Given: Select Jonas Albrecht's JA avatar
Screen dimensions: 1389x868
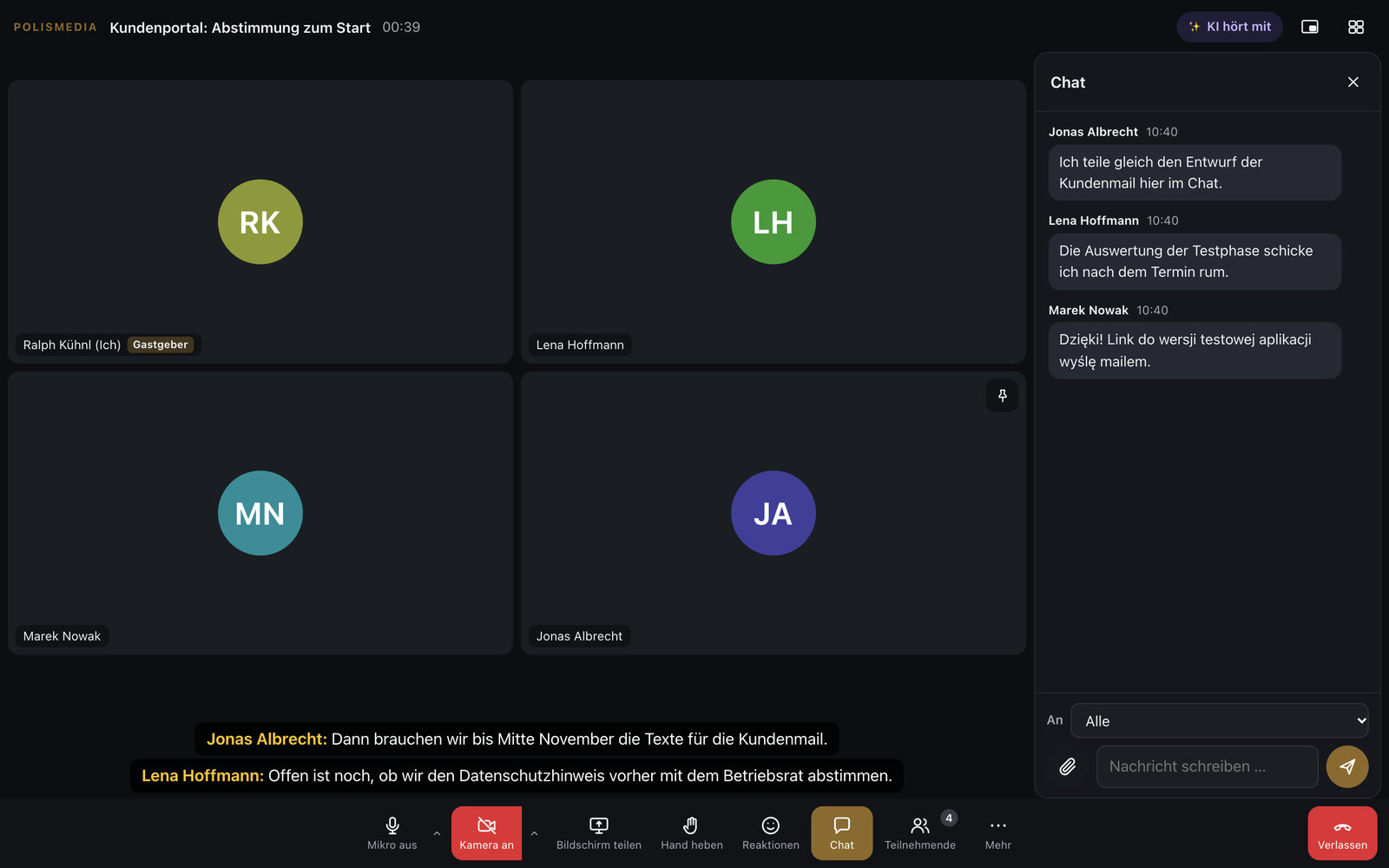Looking at the screenshot, I should (x=773, y=513).
